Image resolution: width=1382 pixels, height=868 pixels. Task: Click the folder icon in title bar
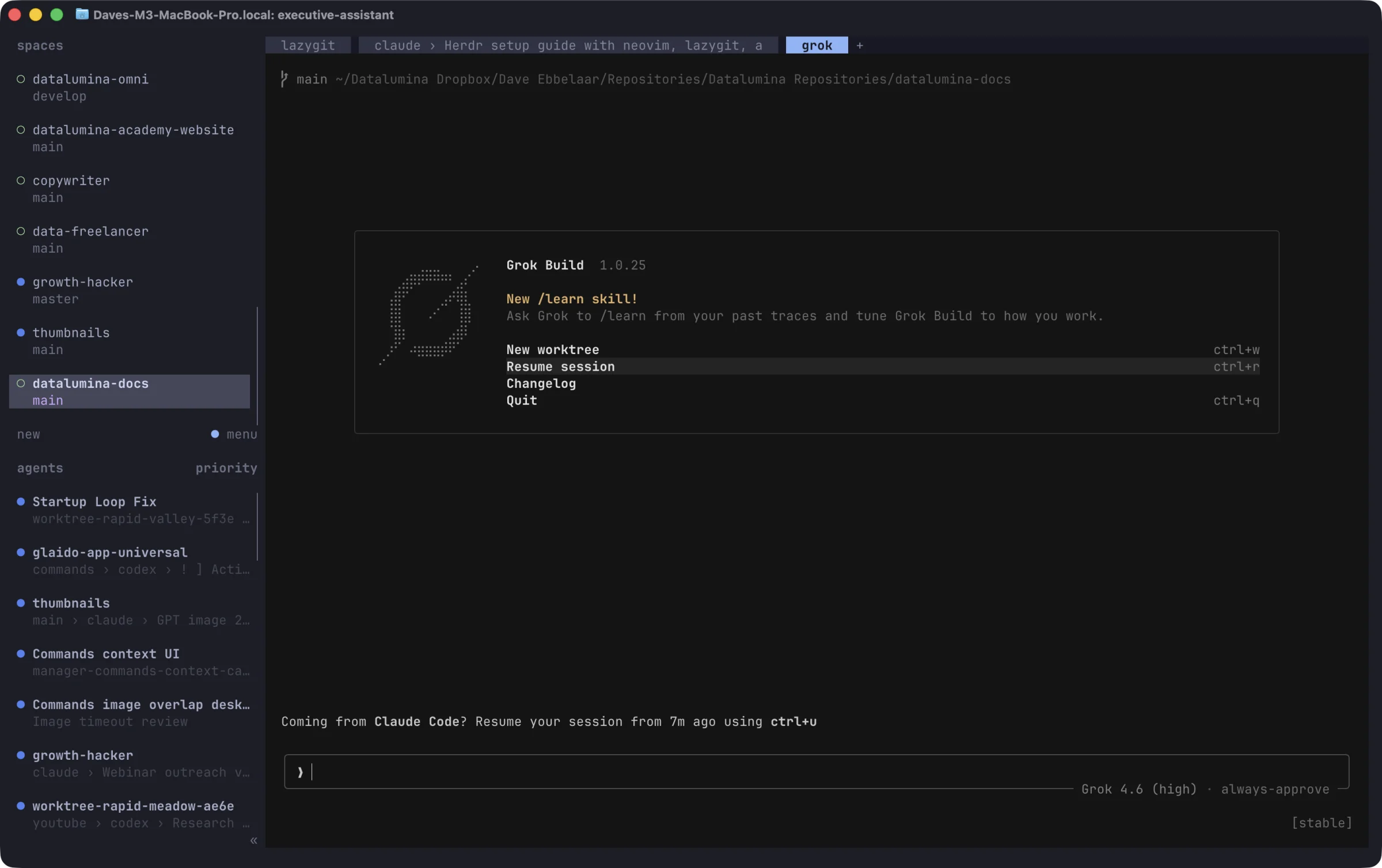[x=82, y=14]
